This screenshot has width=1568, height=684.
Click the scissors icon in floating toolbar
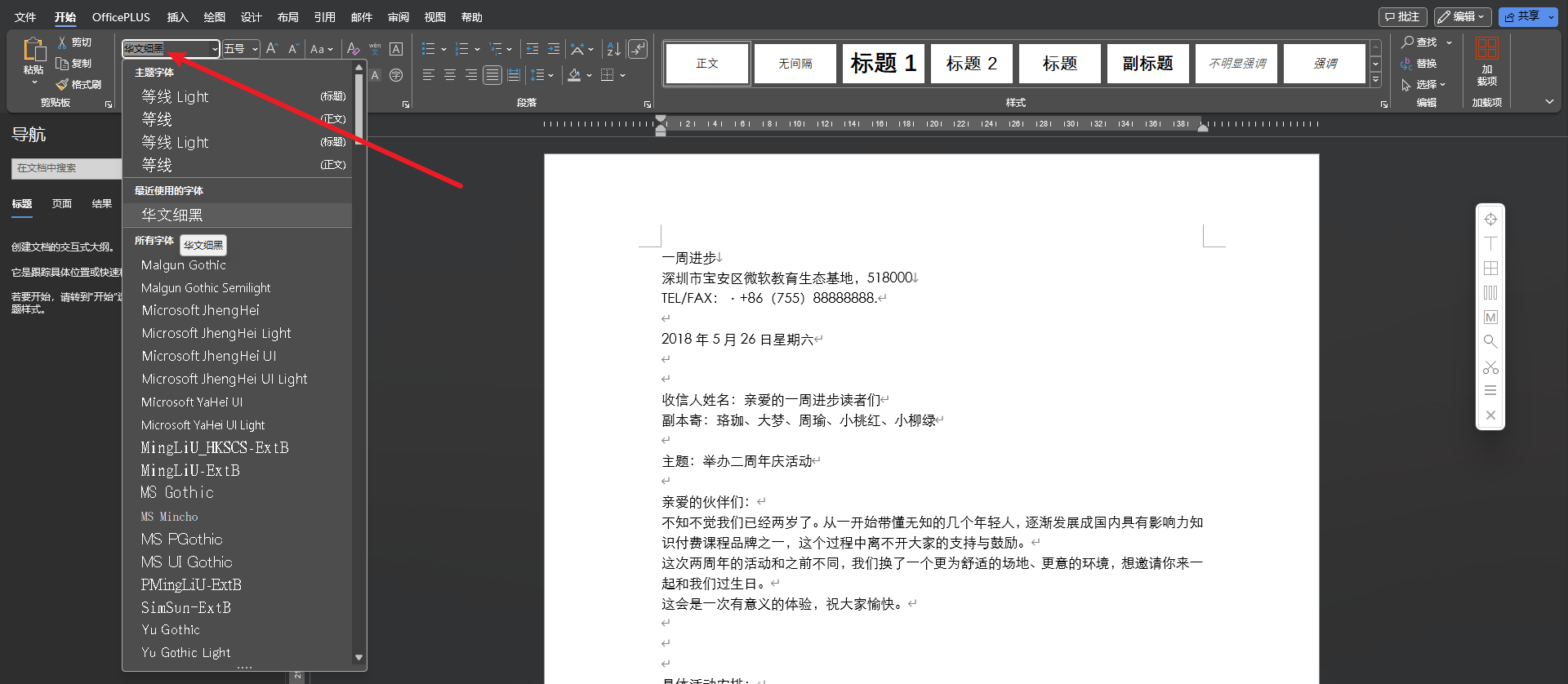(1490, 366)
